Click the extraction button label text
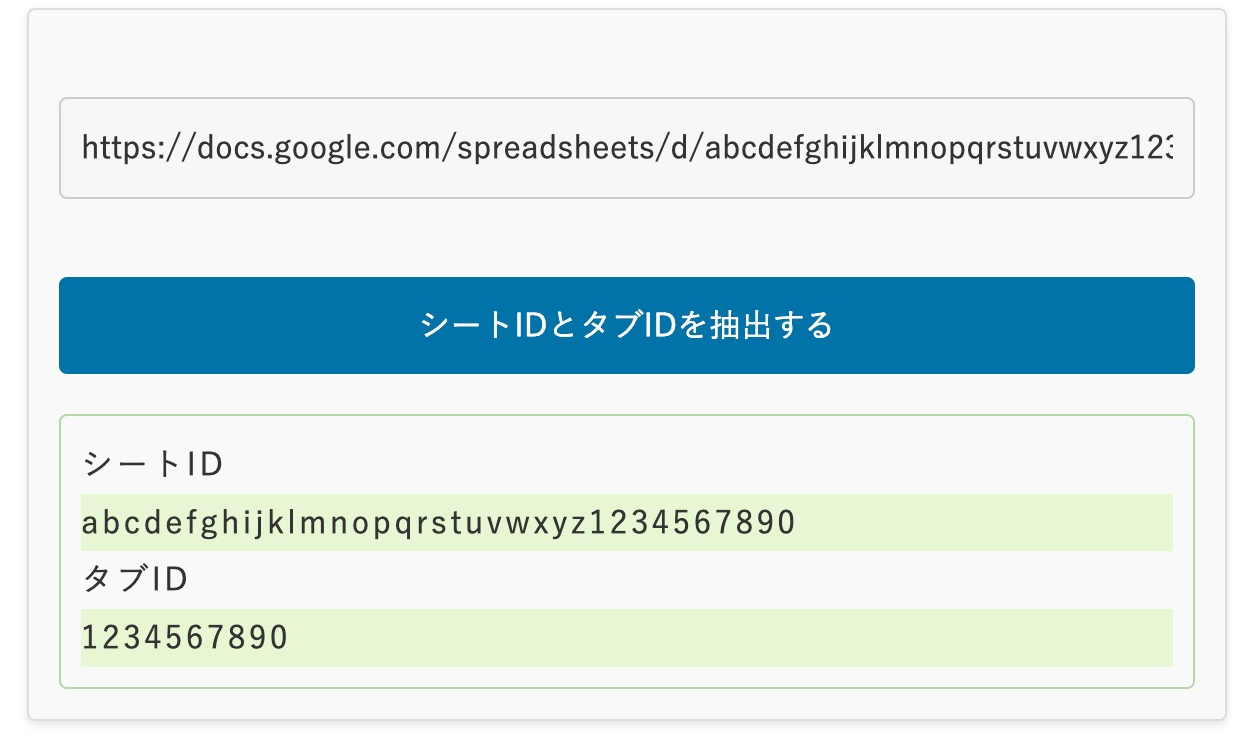 tap(626, 325)
